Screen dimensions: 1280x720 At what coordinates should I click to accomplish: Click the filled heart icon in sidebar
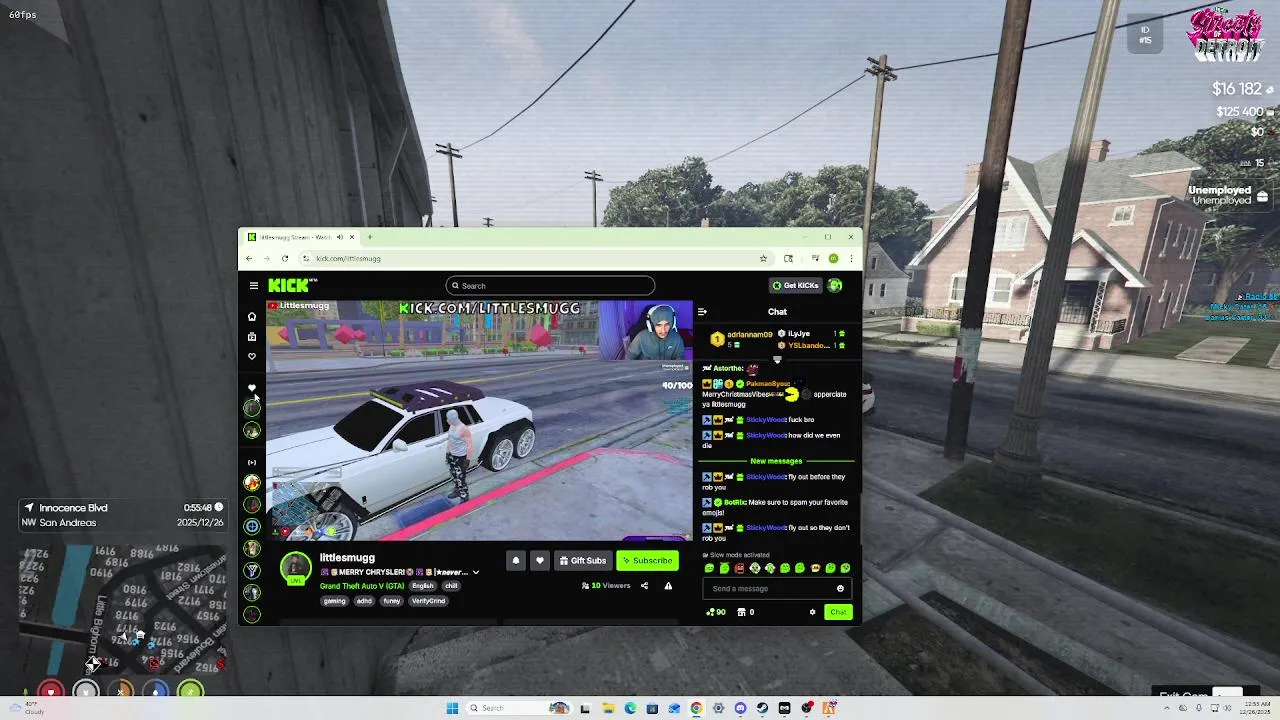[252, 388]
